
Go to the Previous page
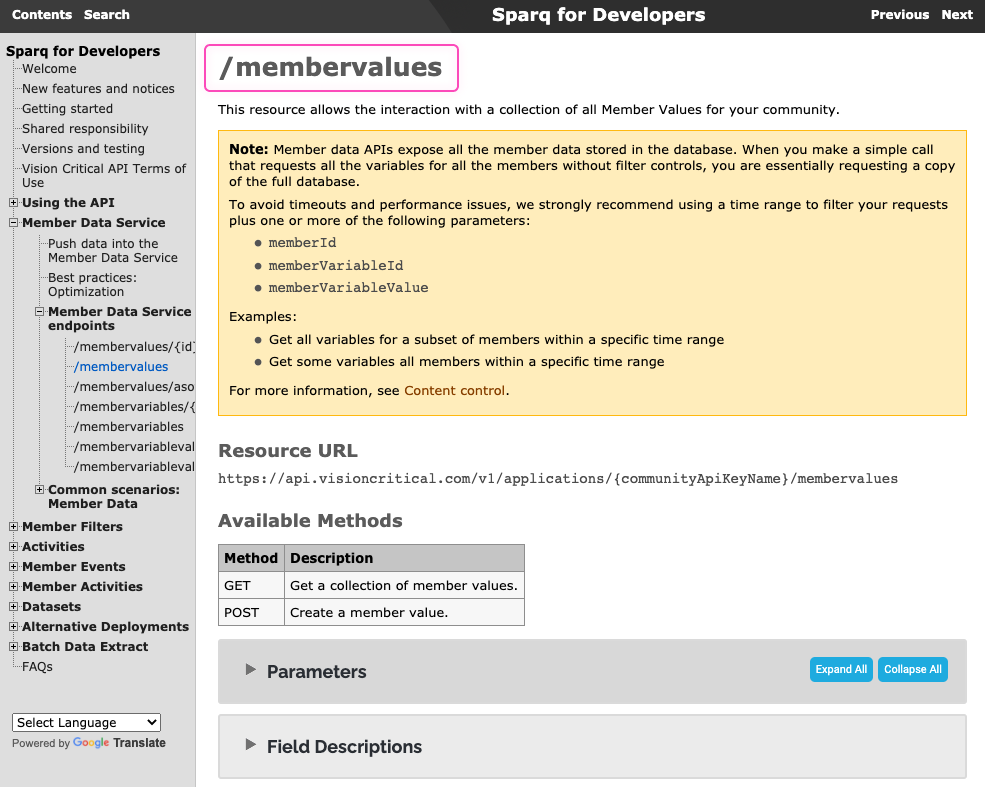click(x=899, y=15)
